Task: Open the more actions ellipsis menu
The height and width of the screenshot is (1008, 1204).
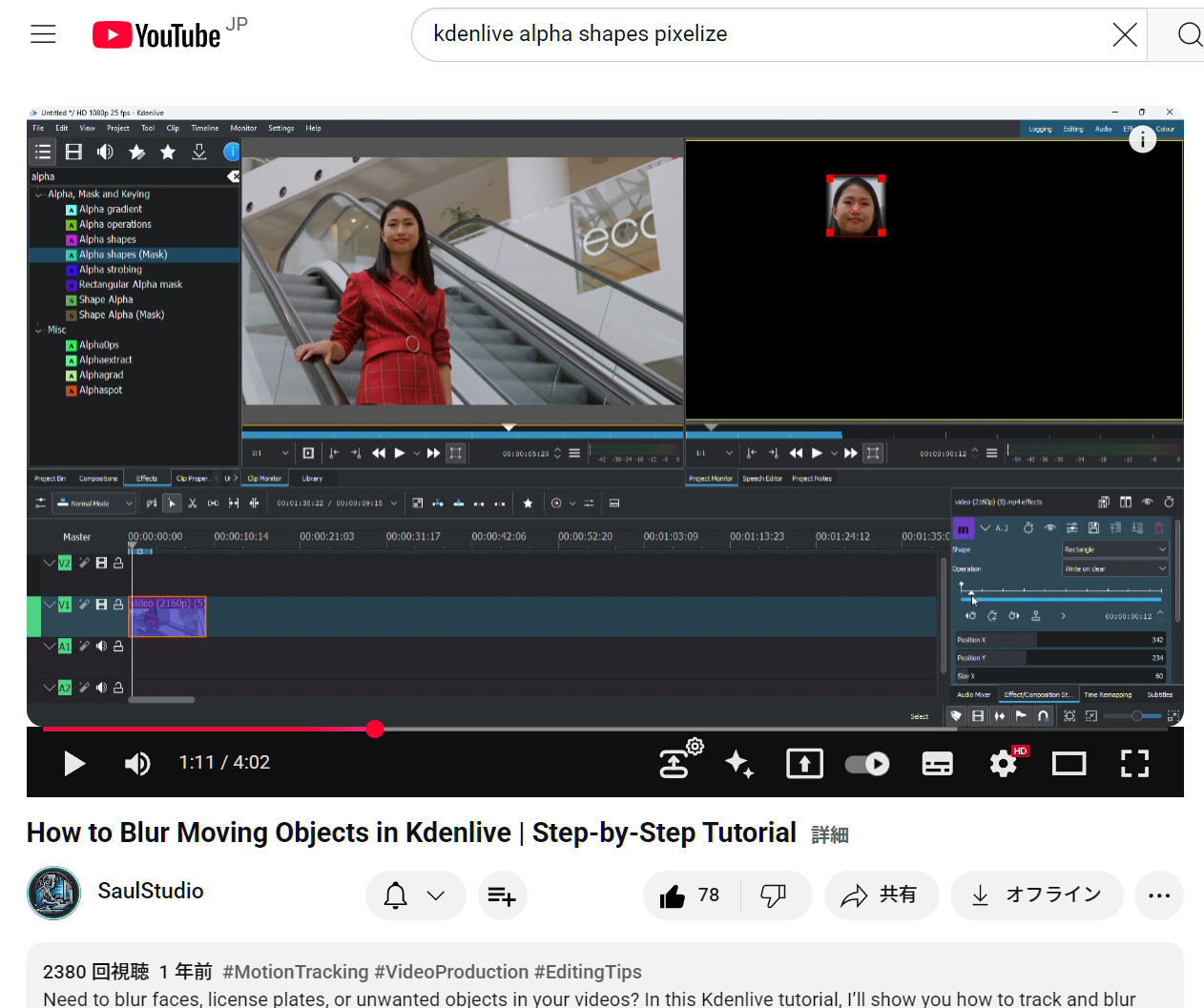Action: tap(1159, 895)
